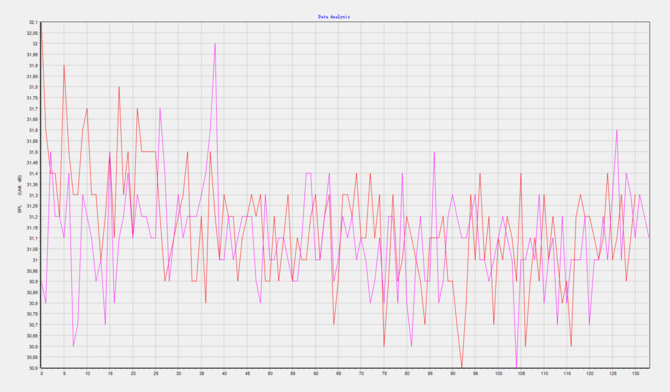The width and height of the screenshot is (670, 392).
Task: Click x-axis tick label 130
Action: coord(636,374)
